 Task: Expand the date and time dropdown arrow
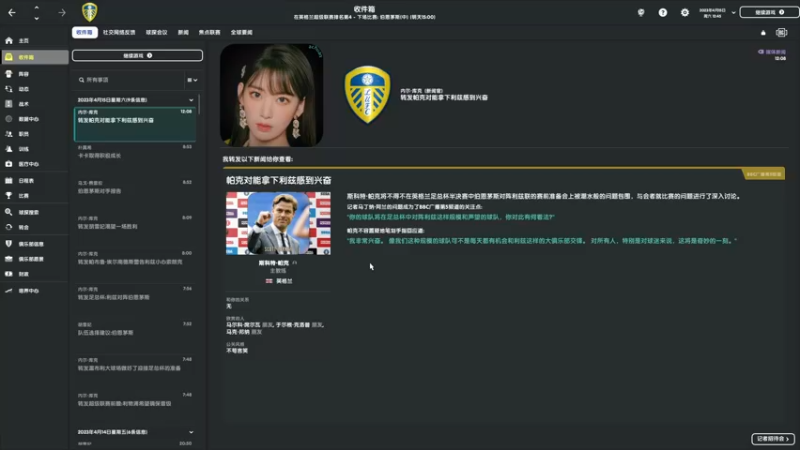pyautogui.click(x=734, y=12)
